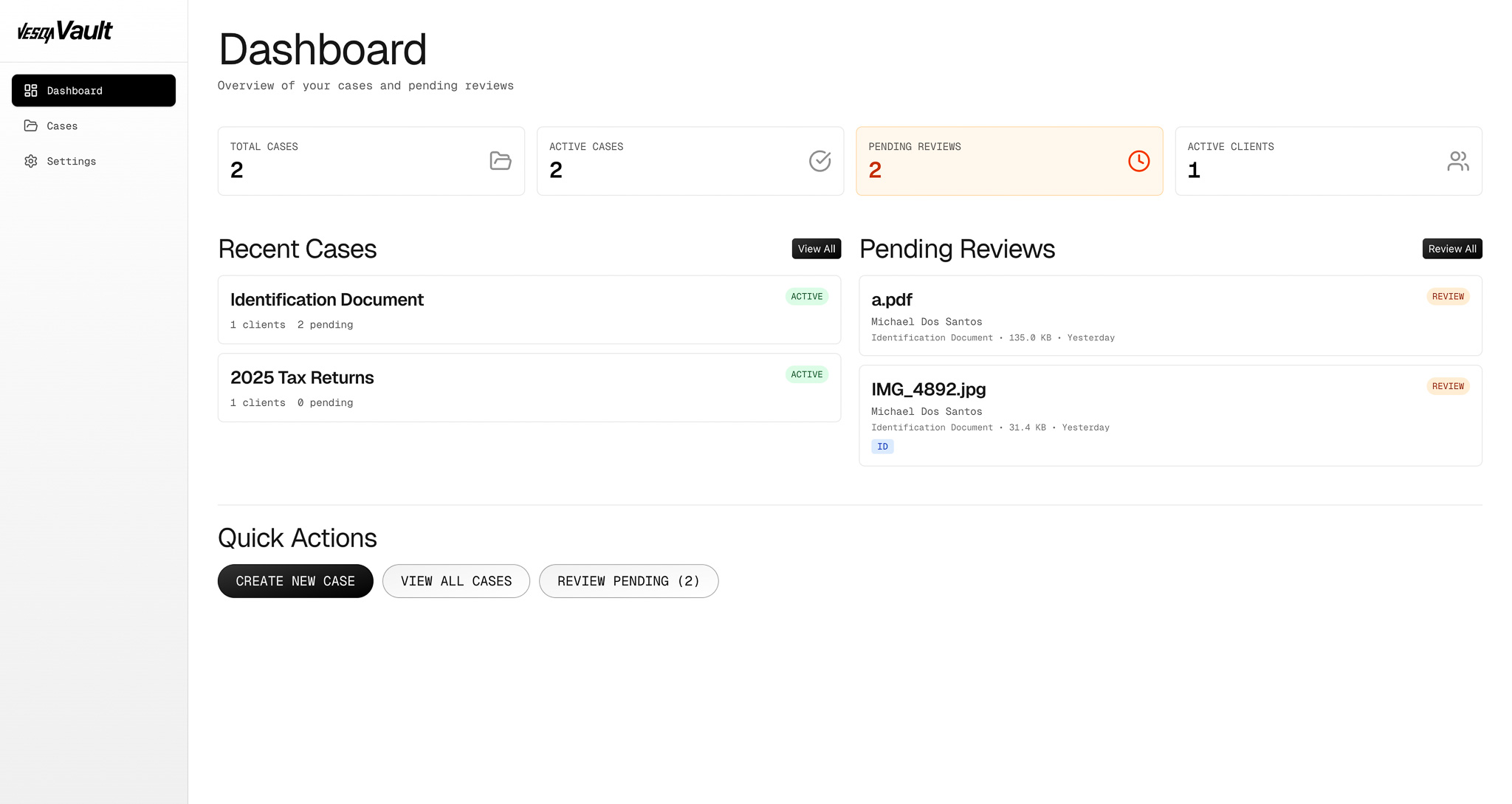Click View All Cases quick action

pos(456,581)
